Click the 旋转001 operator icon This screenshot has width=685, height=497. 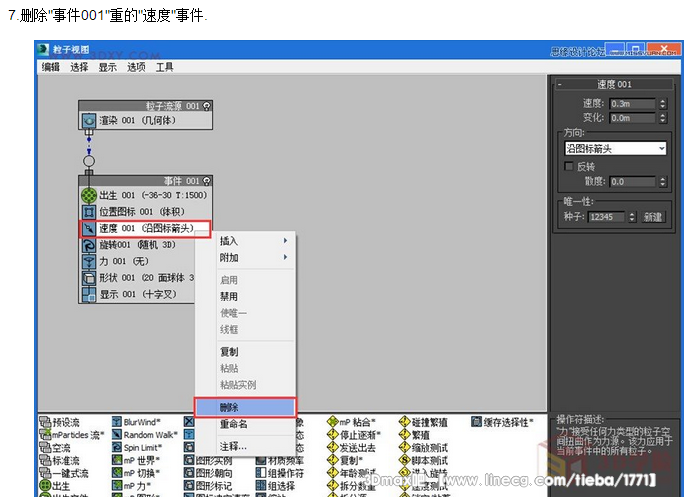[89, 245]
